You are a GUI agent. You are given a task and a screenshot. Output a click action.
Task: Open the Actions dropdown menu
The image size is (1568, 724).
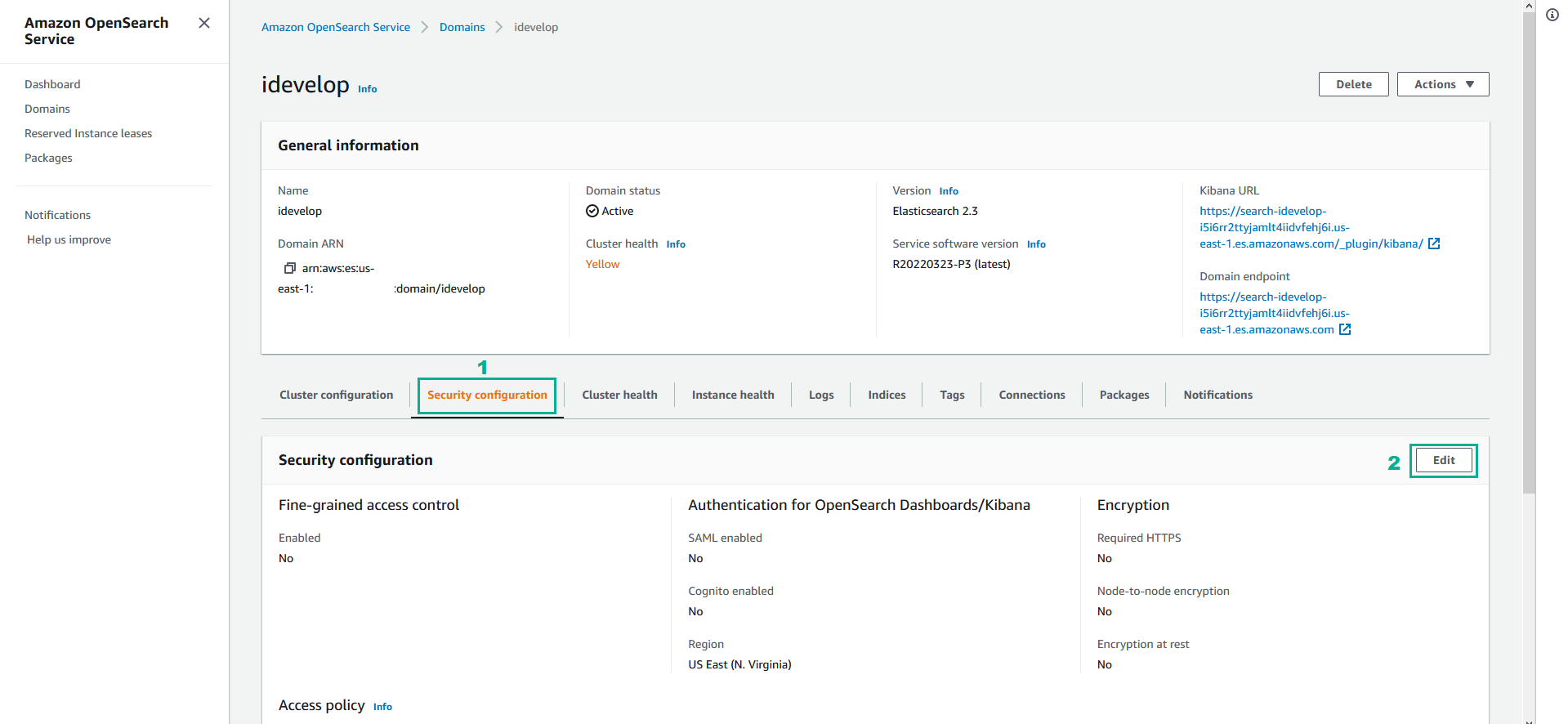point(1443,84)
